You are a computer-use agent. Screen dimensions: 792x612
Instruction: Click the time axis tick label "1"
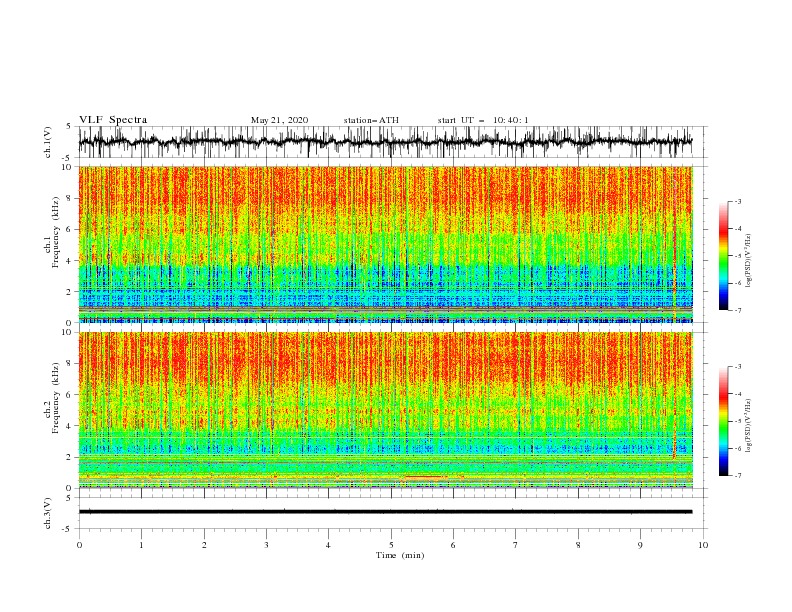point(141,545)
